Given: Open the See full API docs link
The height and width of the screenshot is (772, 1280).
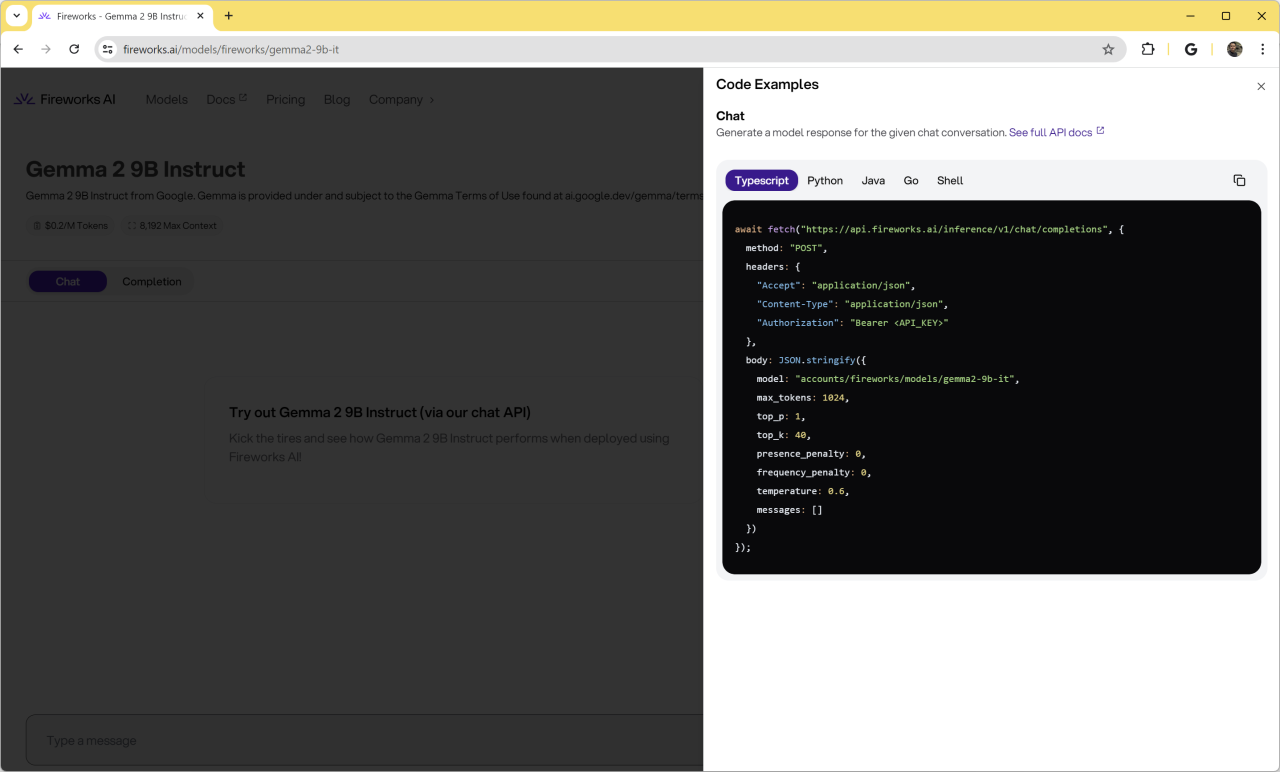Looking at the screenshot, I should pos(1056,132).
